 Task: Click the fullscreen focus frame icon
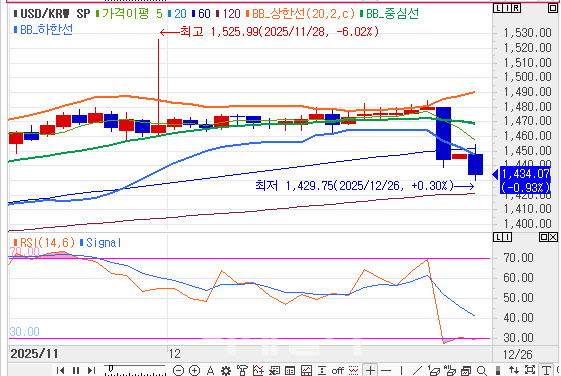(530, 370)
